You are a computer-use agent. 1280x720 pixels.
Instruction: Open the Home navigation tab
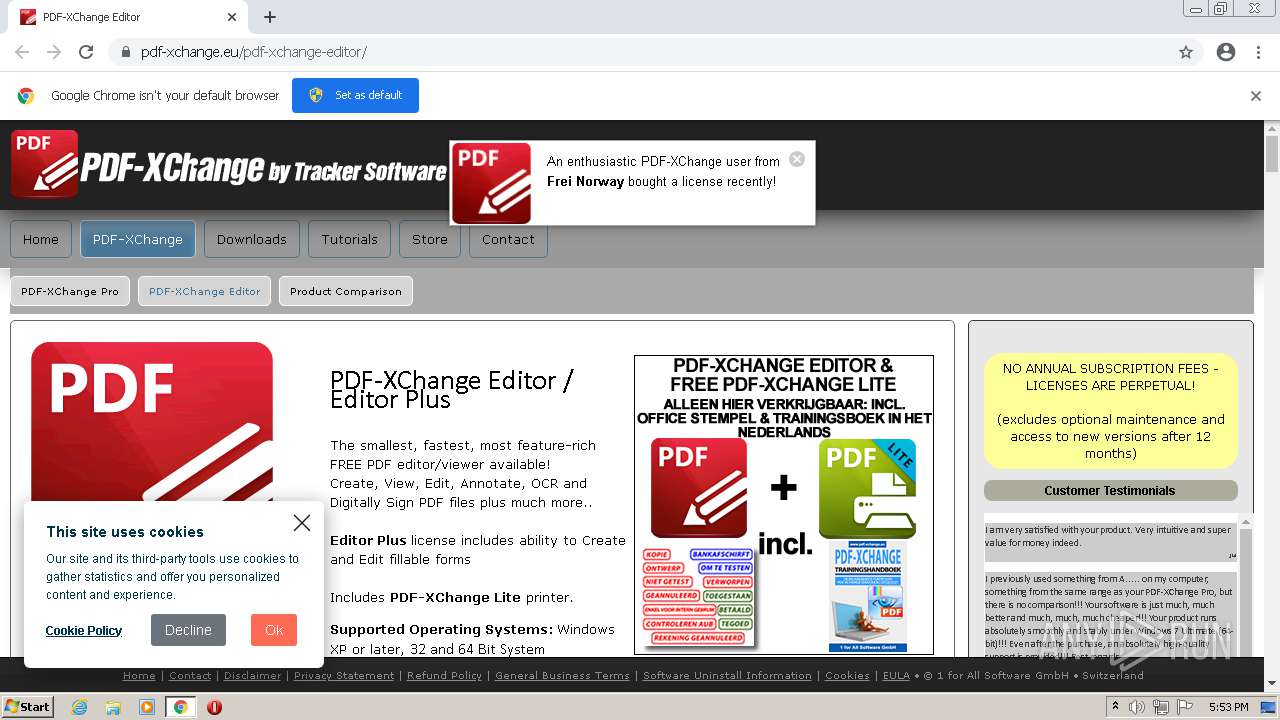coord(41,239)
